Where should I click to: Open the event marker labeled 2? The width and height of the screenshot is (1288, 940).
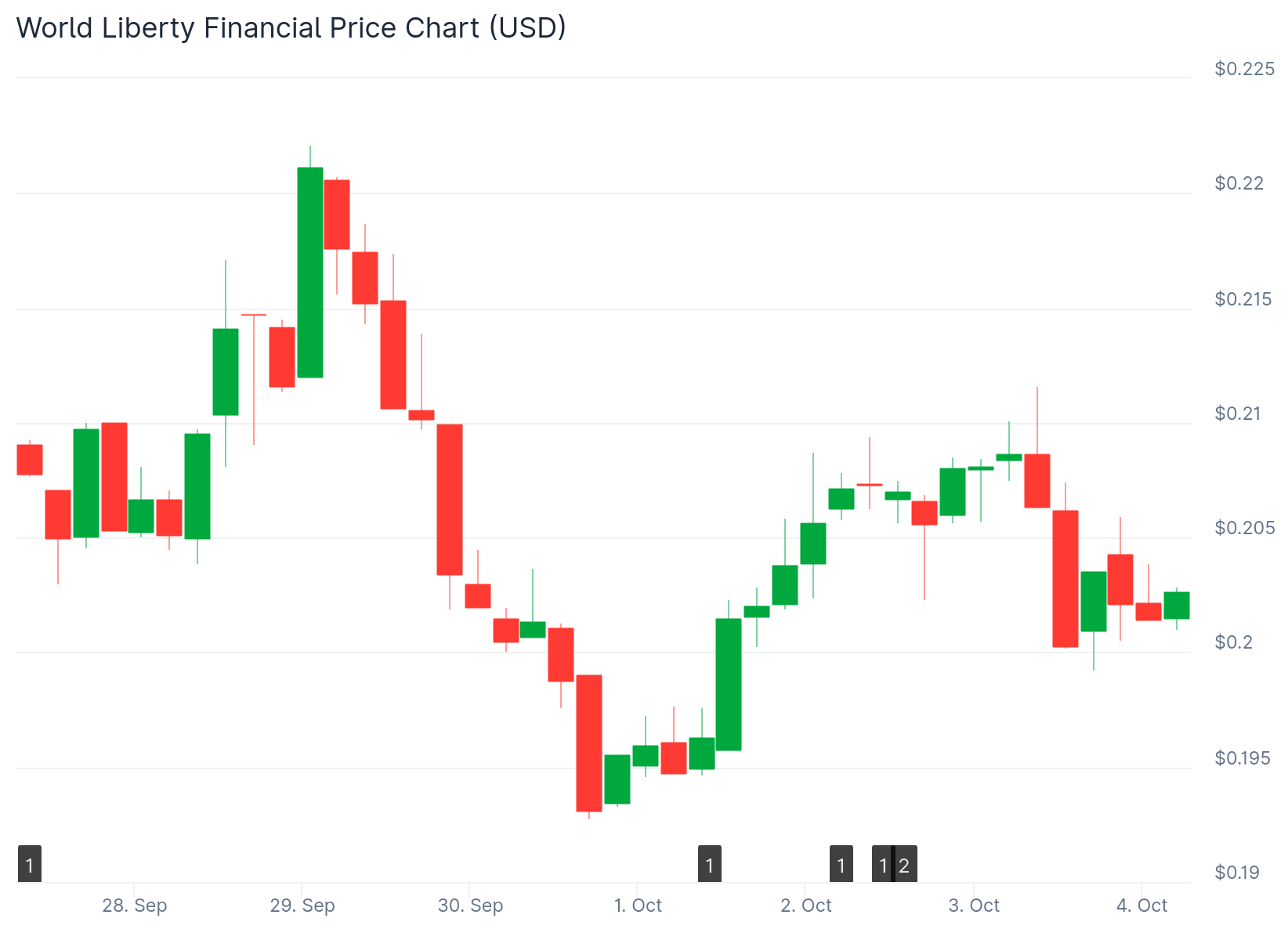click(x=906, y=865)
